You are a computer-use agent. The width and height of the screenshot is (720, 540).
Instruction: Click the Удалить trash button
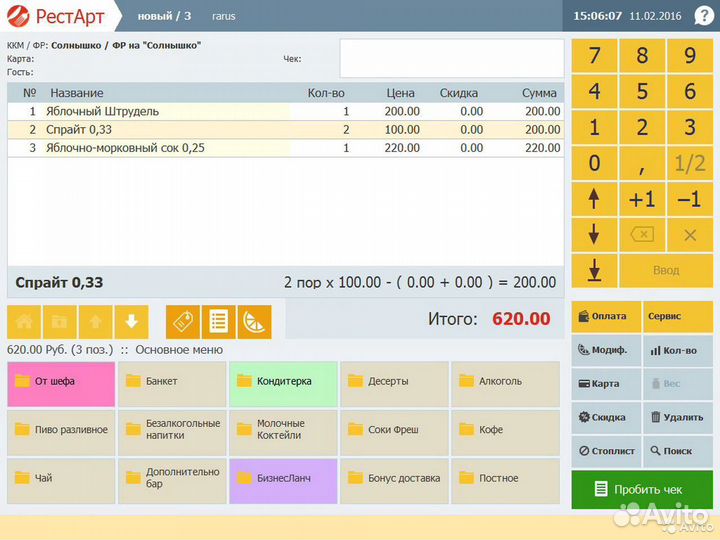point(678,417)
